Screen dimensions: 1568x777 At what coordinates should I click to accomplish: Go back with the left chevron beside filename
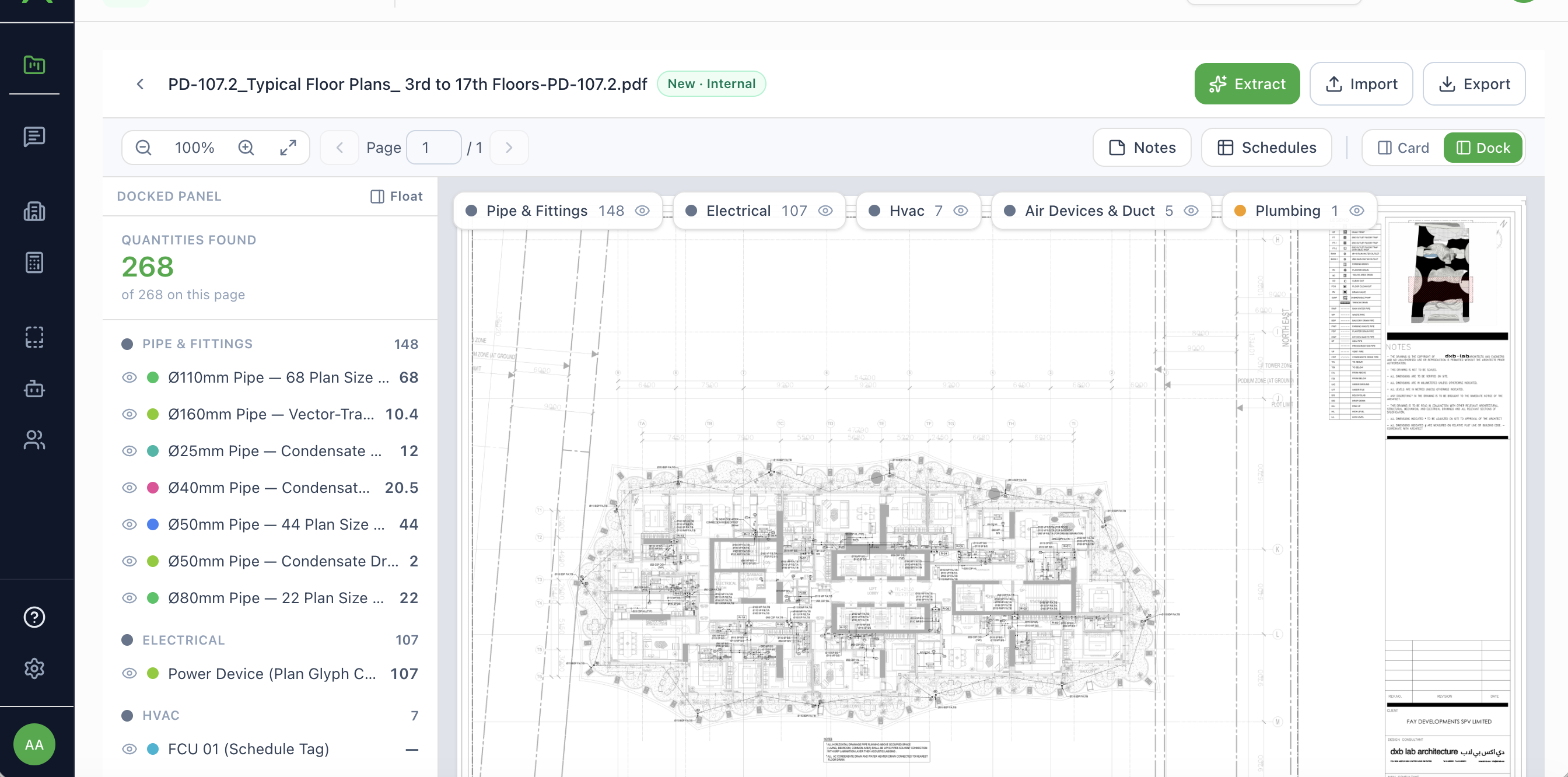pyautogui.click(x=140, y=84)
